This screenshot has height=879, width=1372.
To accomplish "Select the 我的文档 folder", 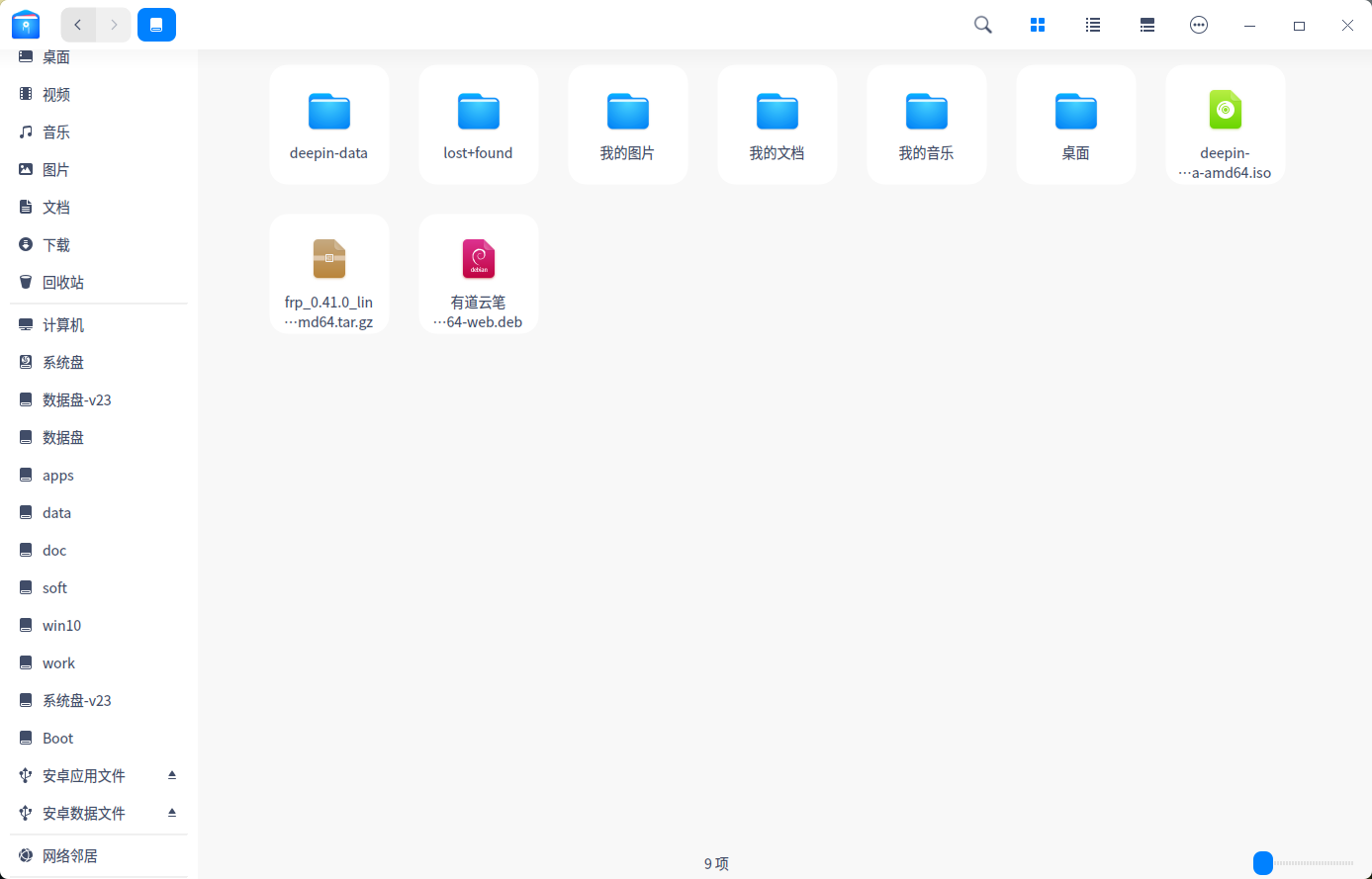I will click(777, 125).
